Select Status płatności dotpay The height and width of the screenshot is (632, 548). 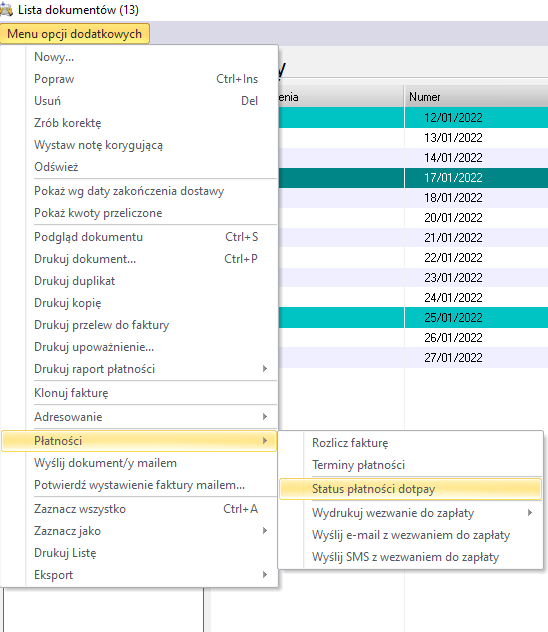410,489
